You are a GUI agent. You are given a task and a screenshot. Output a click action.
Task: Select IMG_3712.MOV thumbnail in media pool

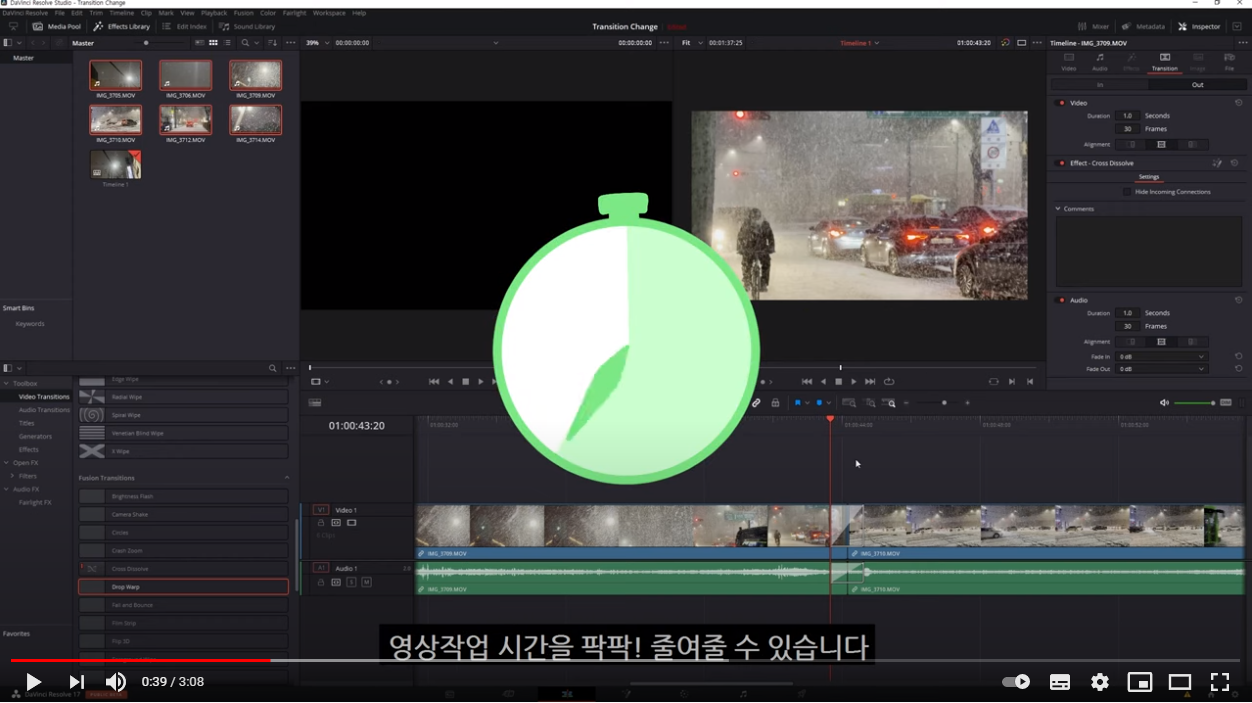coord(185,120)
